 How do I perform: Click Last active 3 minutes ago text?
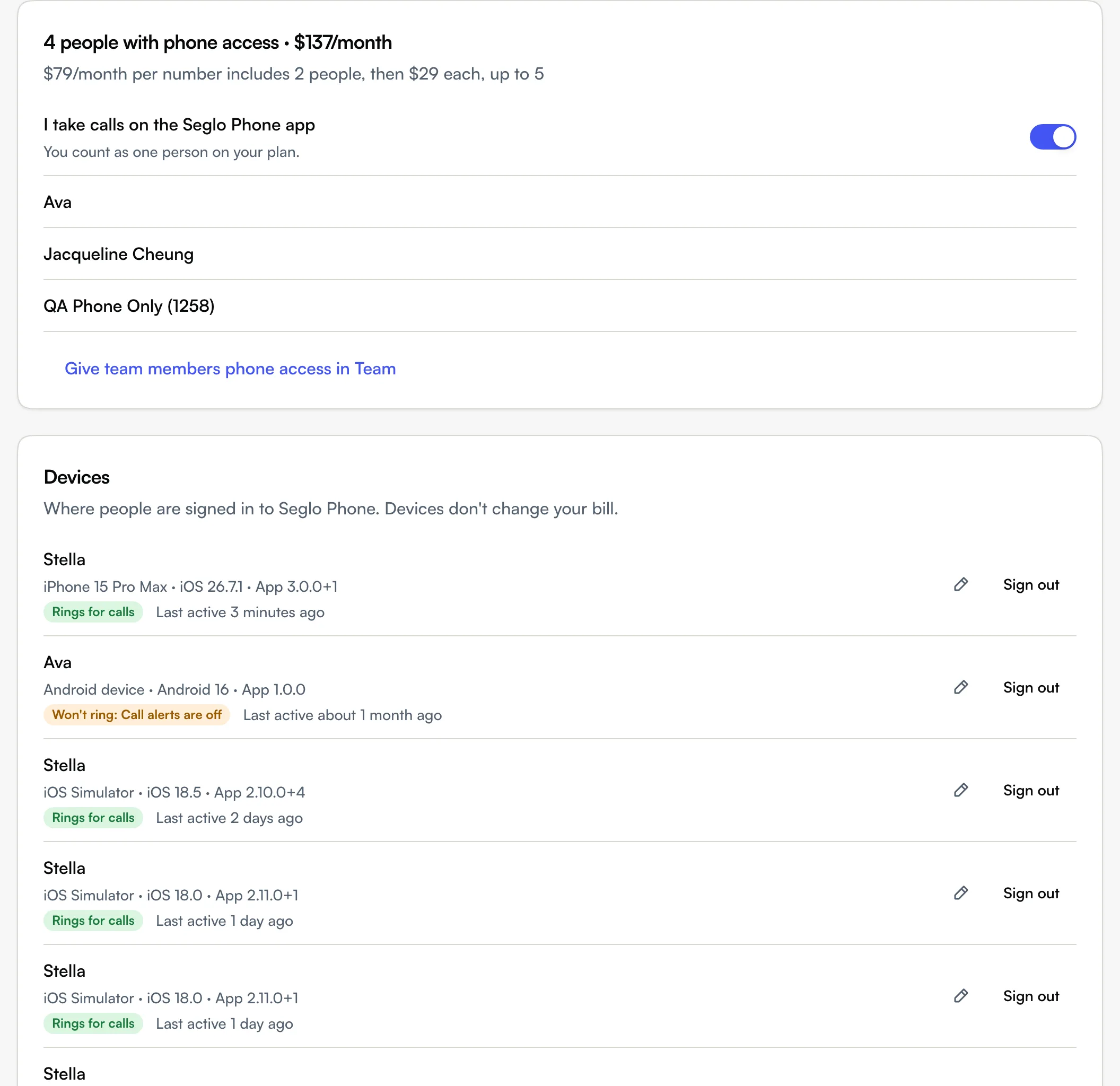pos(240,612)
